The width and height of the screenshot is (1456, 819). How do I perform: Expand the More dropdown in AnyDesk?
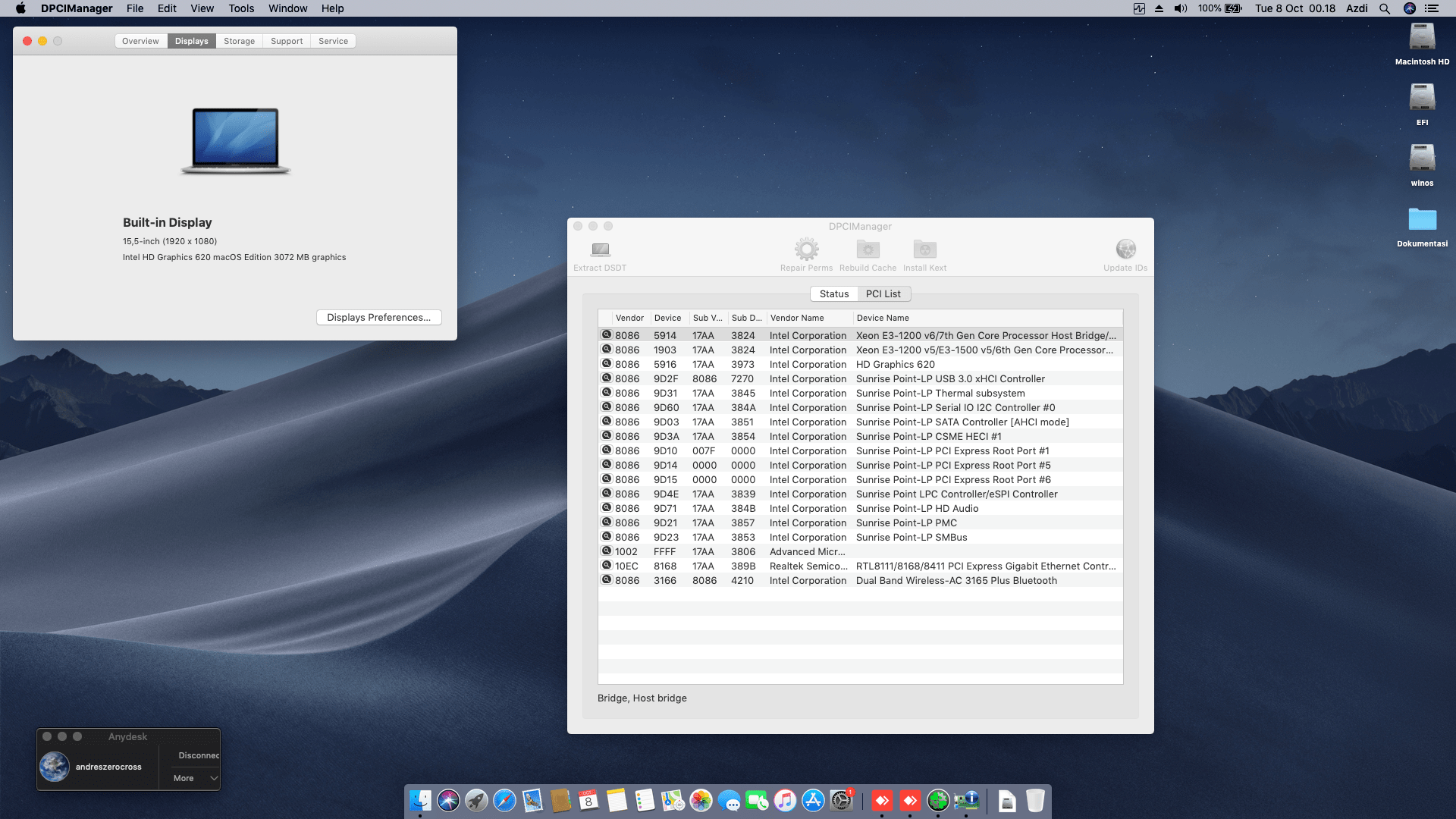pyautogui.click(x=195, y=778)
